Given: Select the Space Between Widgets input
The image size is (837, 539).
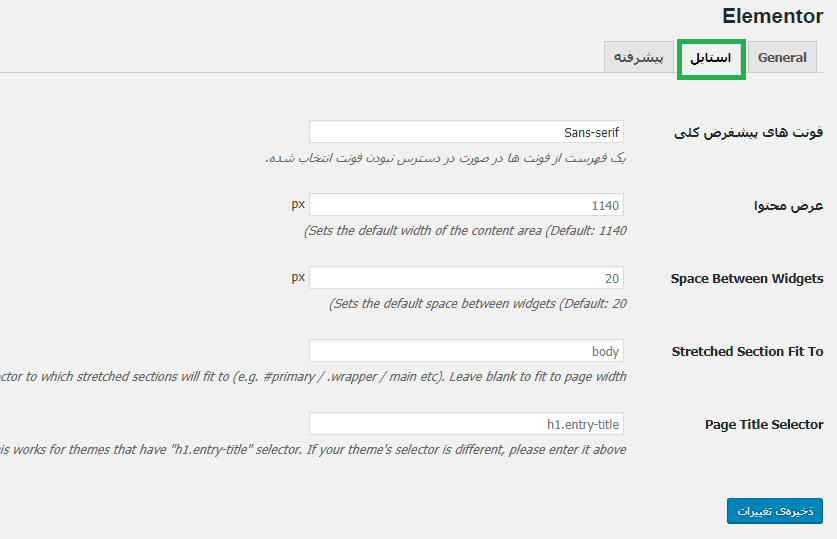Looking at the screenshot, I should tap(466, 278).
